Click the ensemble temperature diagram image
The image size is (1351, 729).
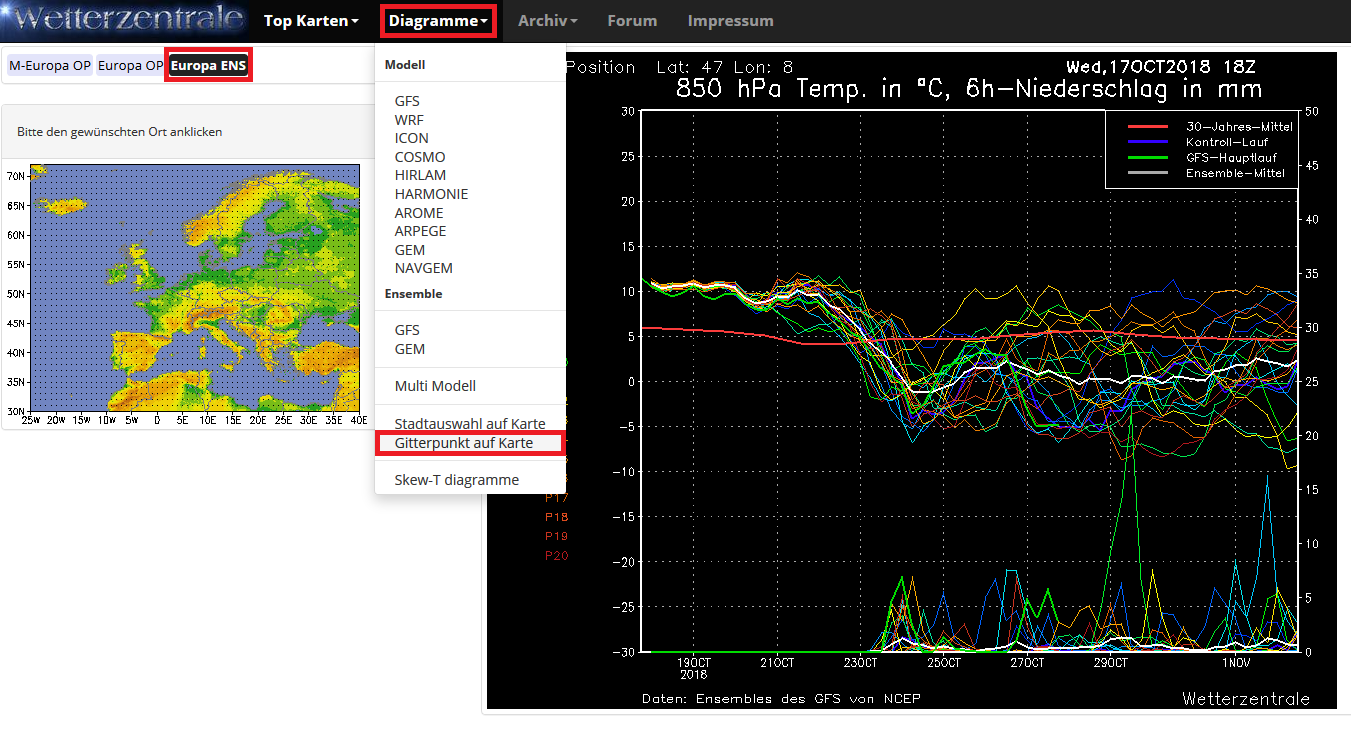click(x=911, y=381)
